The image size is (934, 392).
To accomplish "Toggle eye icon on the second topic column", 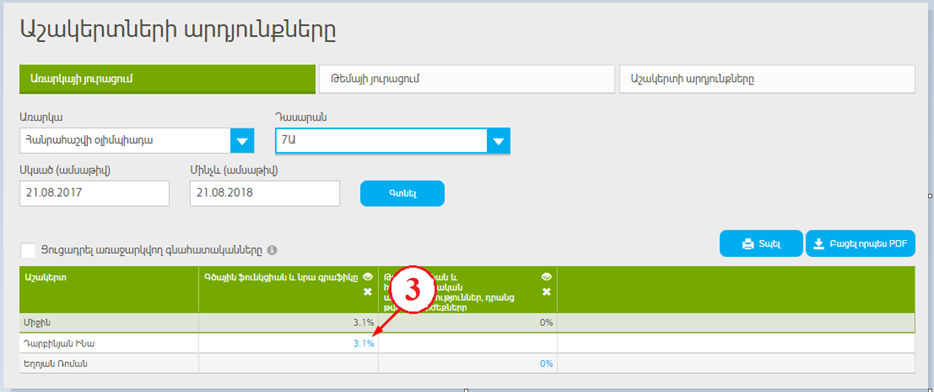I will click(546, 276).
